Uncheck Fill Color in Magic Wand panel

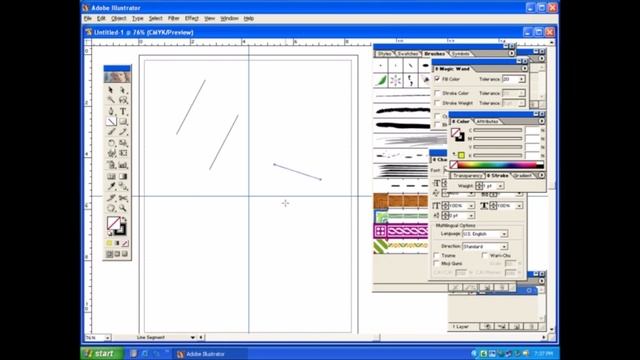437,79
